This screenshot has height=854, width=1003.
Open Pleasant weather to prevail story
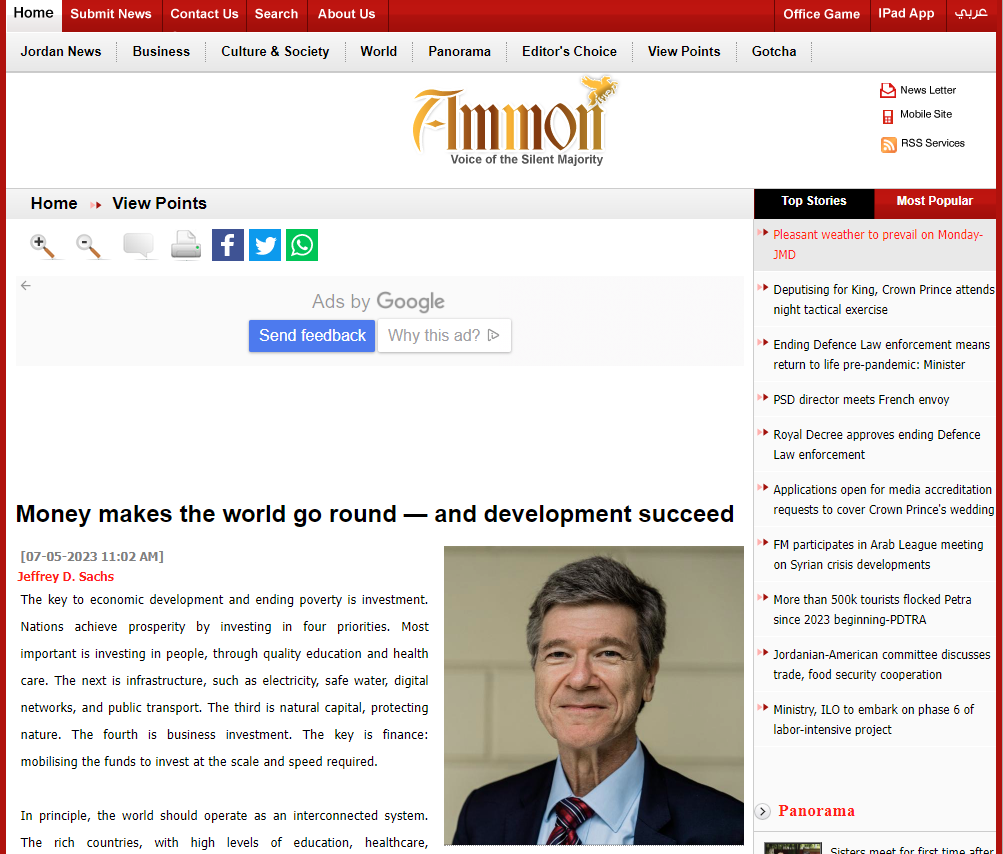(878, 244)
